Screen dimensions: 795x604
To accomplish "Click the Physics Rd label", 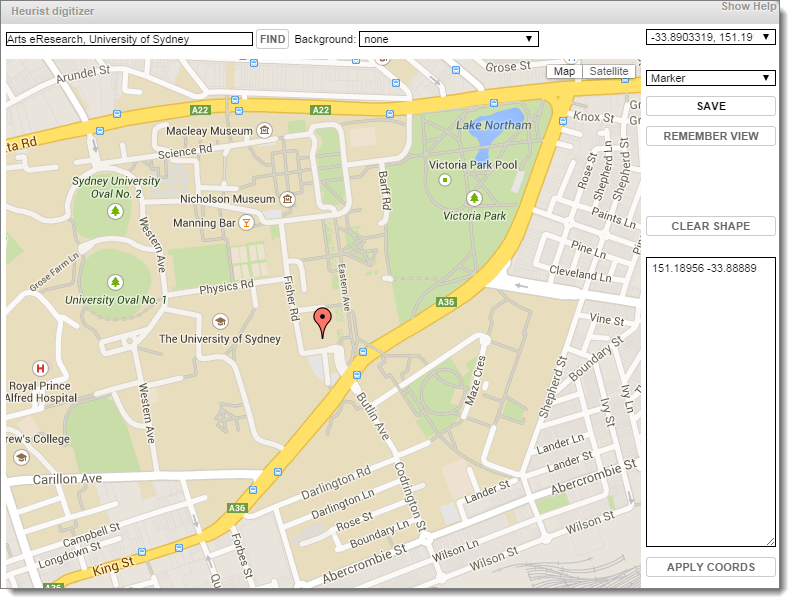I will point(226,287).
